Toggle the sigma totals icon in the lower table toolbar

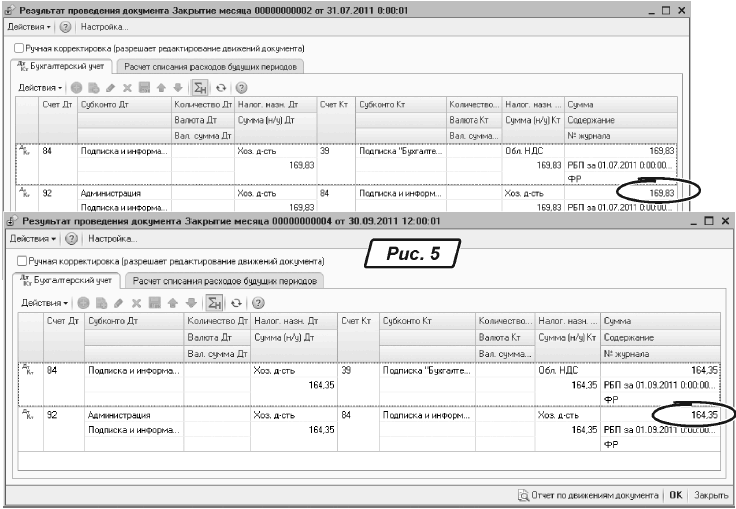(x=213, y=302)
